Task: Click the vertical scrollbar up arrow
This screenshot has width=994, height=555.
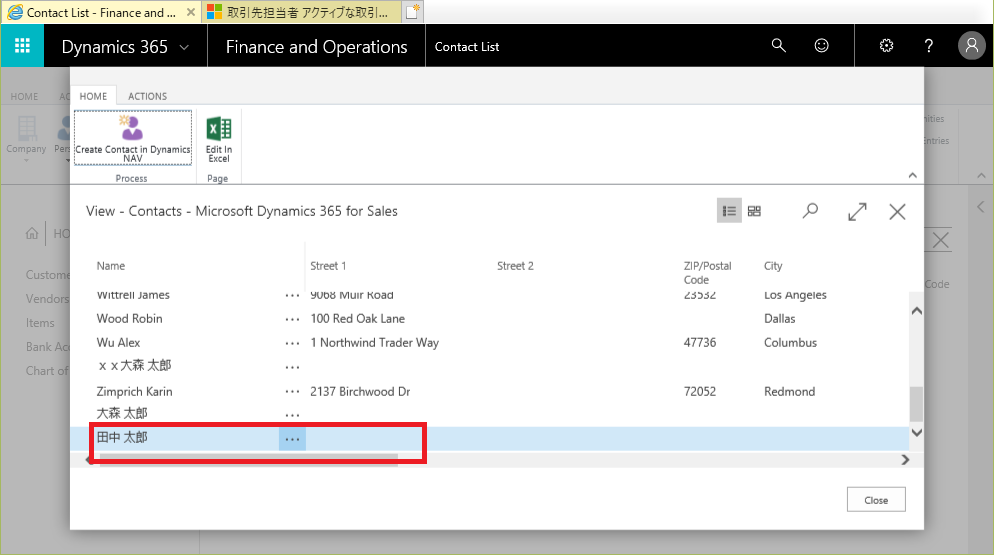Action: [x=916, y=311]
